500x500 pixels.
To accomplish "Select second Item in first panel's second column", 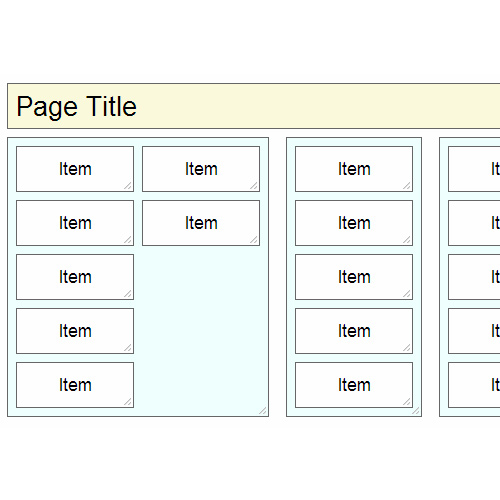I will click(201, 223).
